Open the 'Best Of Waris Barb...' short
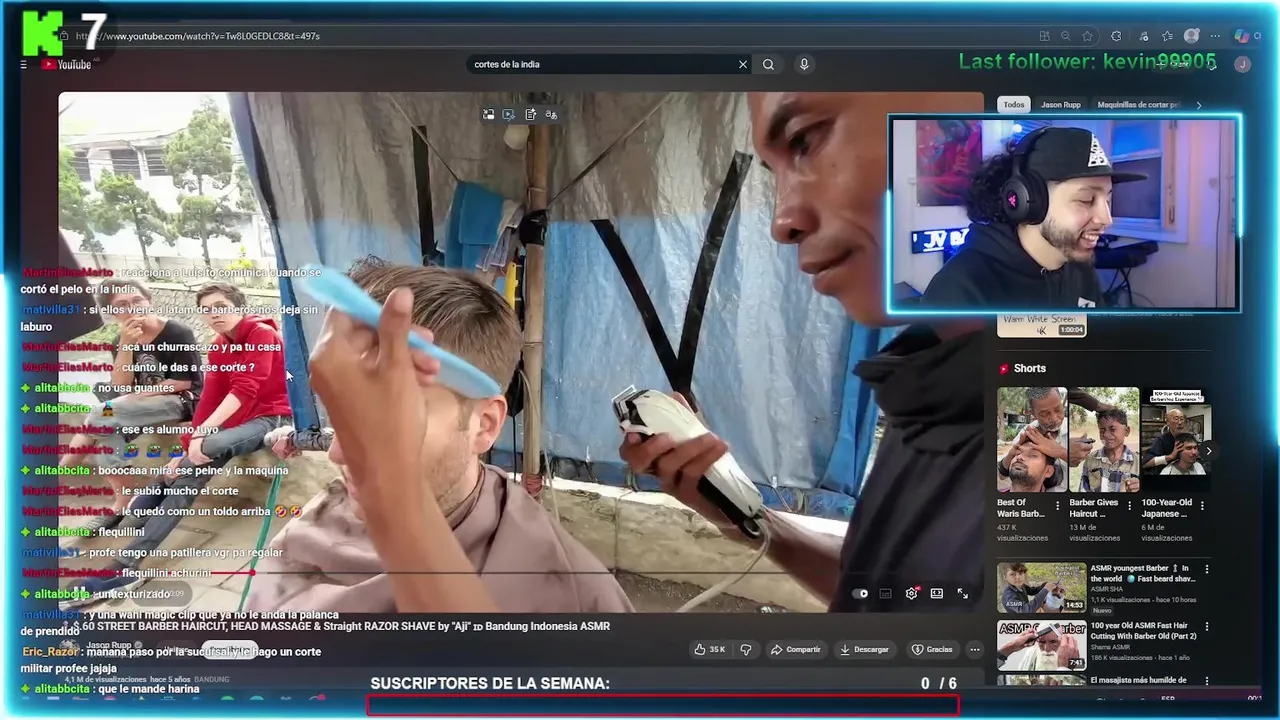The width and height of the screenshot is (1280, 720). pyautogui.click(x=1031, y=439)
